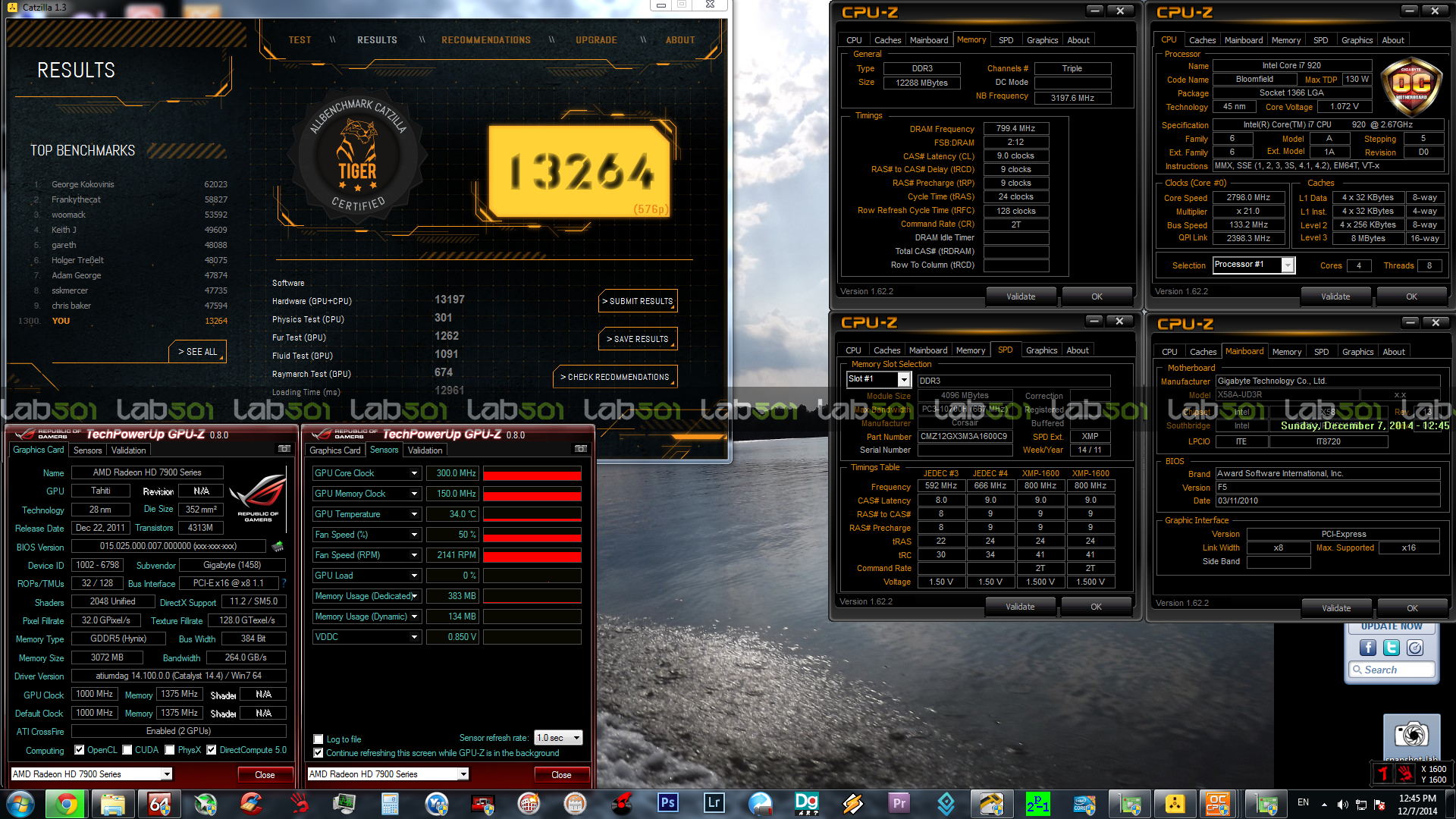The height and width of the screenshot is (819, 1456).
Task: Open the red hand Bloody icon in taskbar
Action: 298,803
